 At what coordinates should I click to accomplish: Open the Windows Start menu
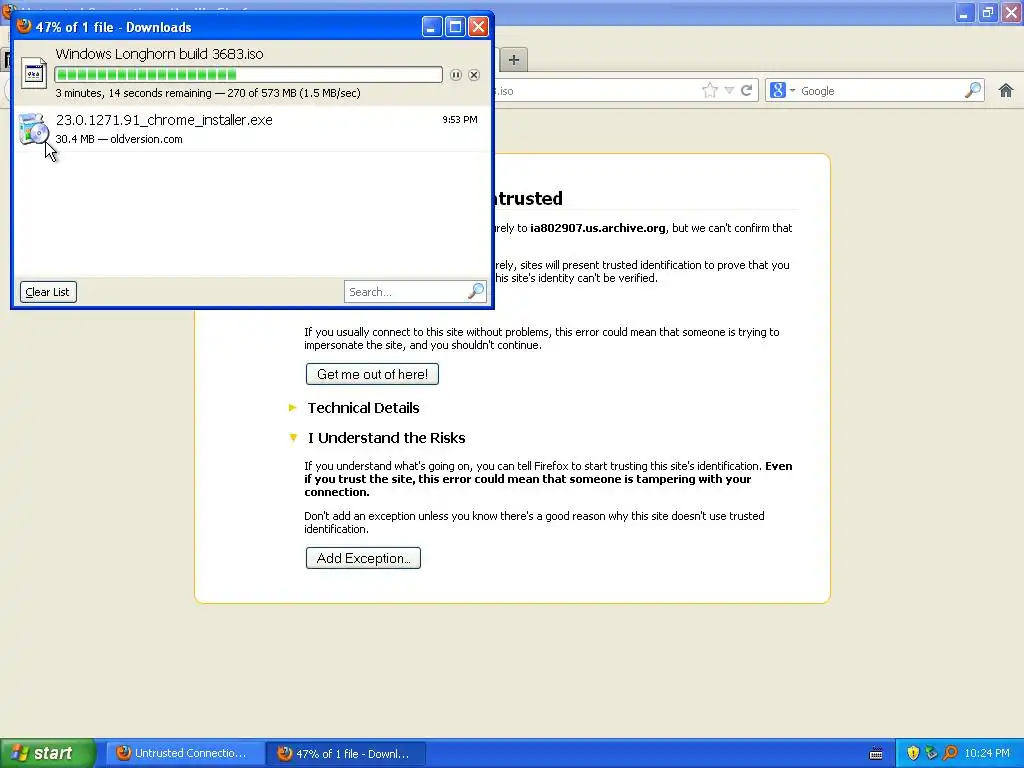point(47,753)
